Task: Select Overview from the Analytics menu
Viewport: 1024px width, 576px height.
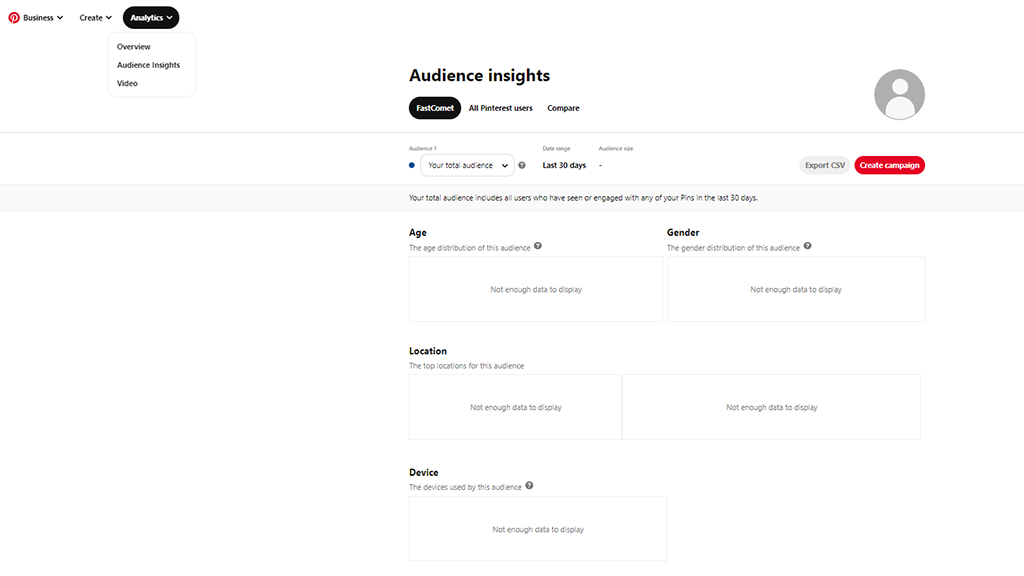Action: (133, 46)
